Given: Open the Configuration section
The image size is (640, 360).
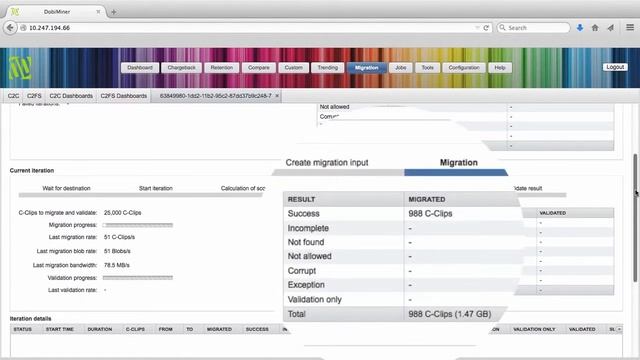Looking at the screenshot, I should coord(464,68).
